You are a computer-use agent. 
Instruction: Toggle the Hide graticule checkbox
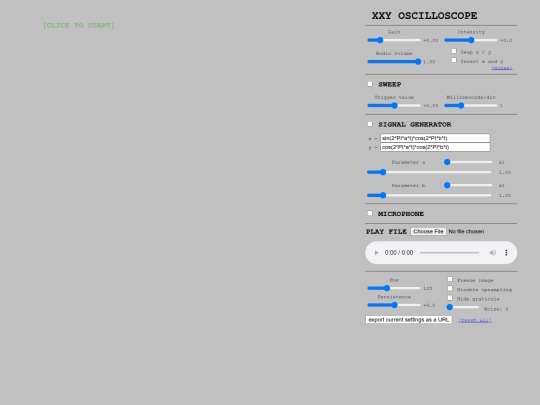450,298
